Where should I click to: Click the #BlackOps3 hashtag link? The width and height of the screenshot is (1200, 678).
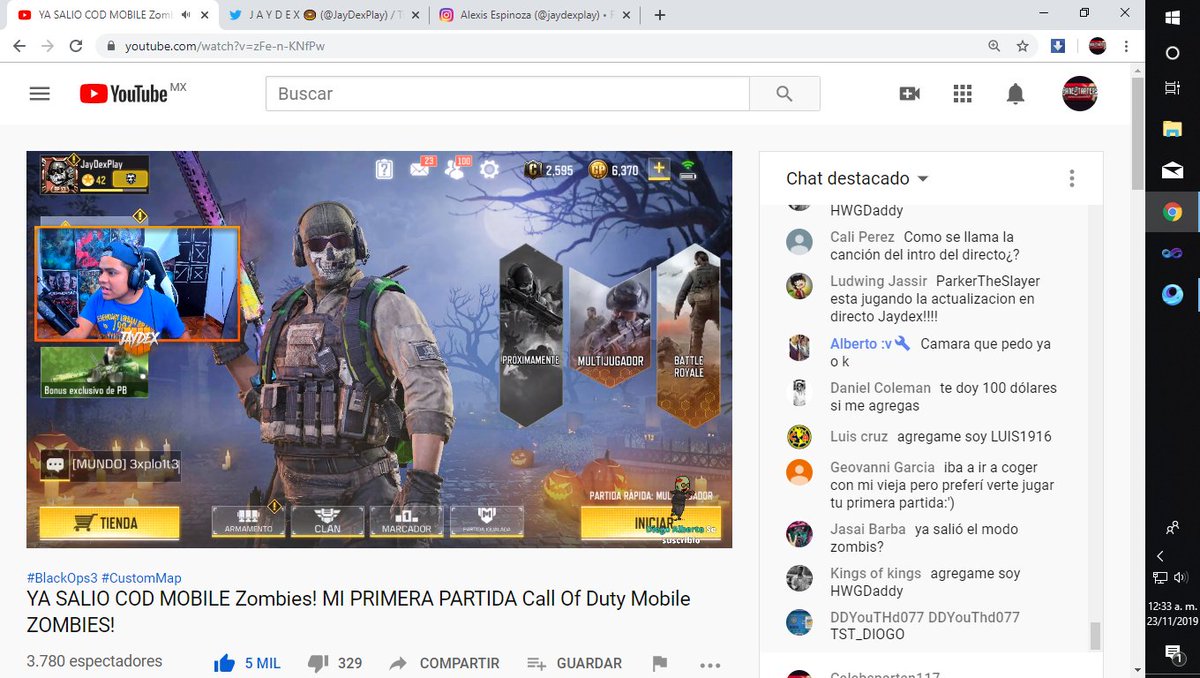(x=62, y=578)
